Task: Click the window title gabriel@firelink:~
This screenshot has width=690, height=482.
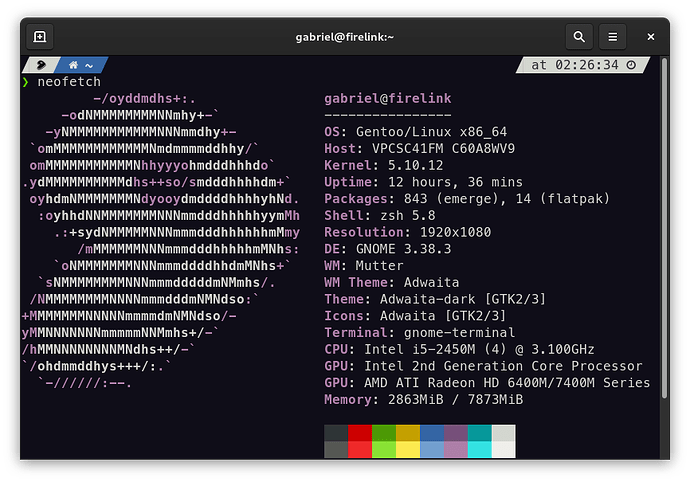Action: [x=345, y=37]
